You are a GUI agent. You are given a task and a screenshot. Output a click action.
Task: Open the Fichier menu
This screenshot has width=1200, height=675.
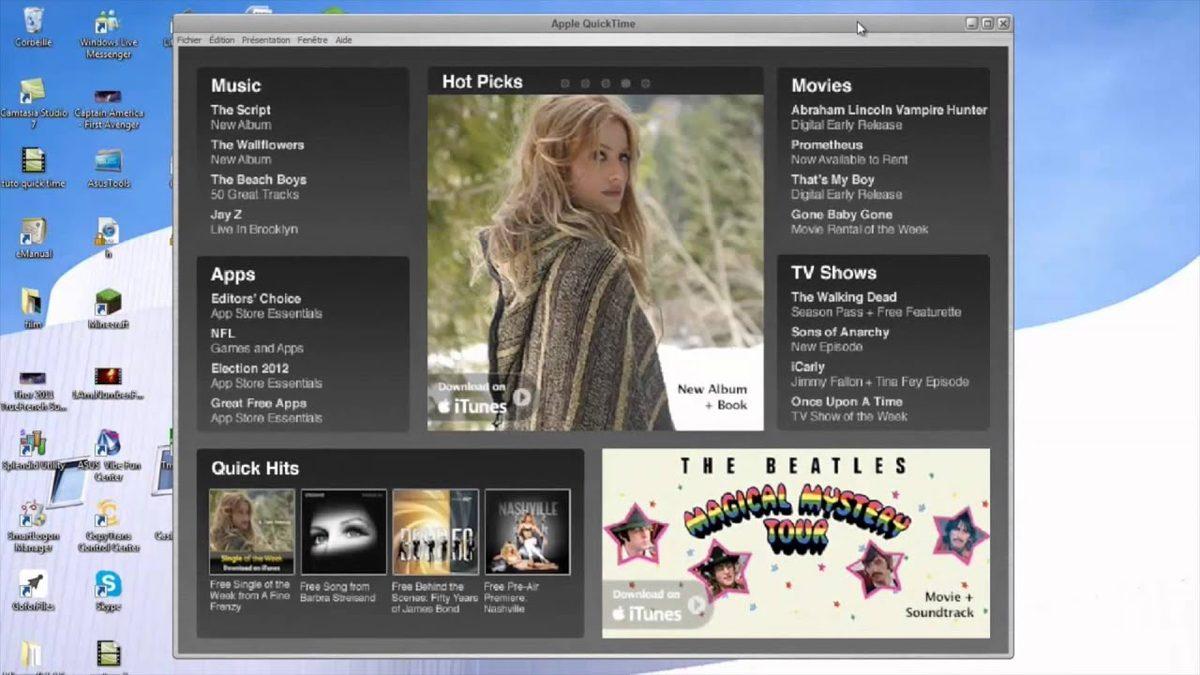click(x=189, y=40)
